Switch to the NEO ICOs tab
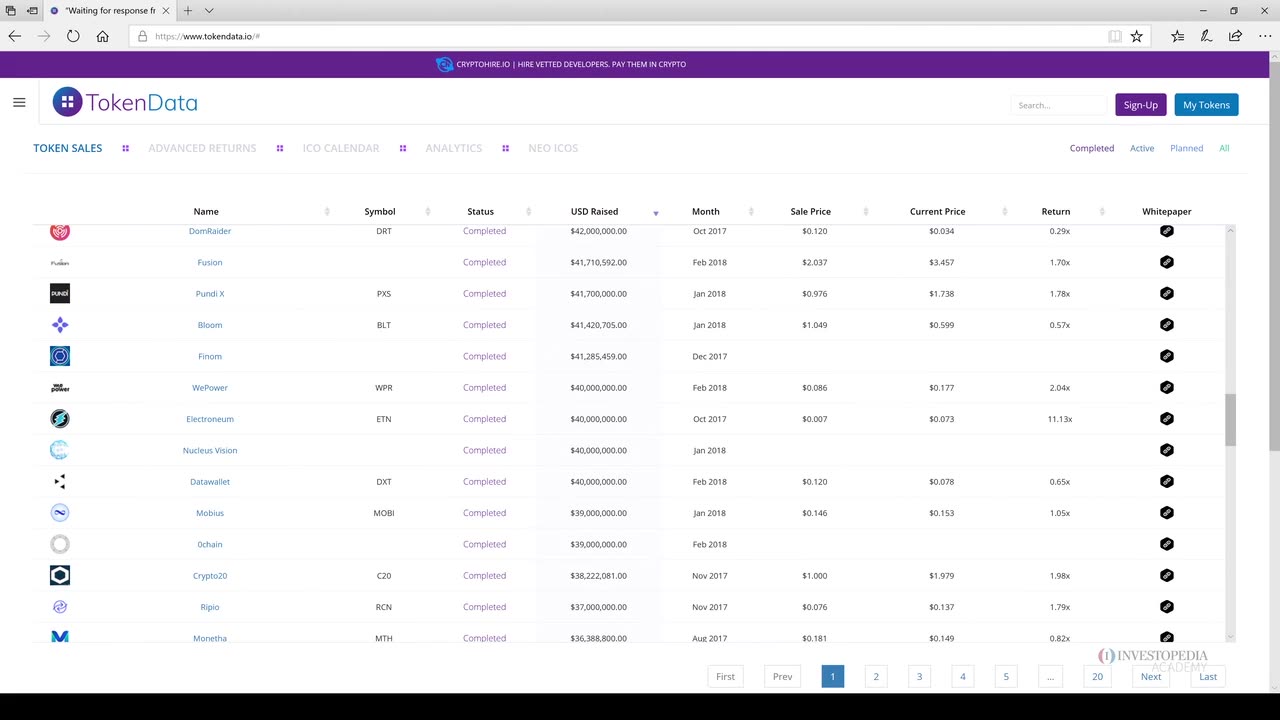 (x=553, y=148)
